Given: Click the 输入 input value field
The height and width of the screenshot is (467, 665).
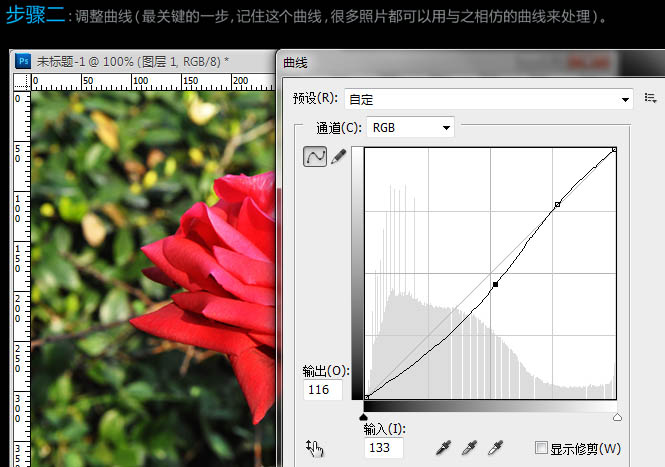Looking at the screenshot, I should tap(383, 448).
